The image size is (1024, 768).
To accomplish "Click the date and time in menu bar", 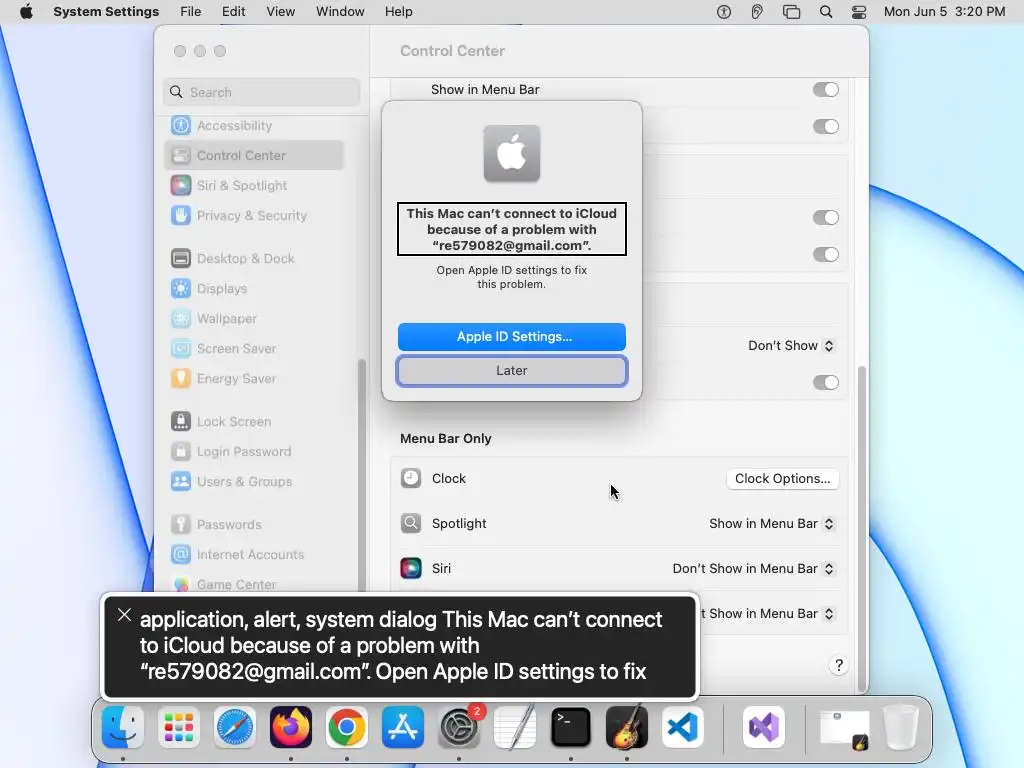I will tap(944, 12).
